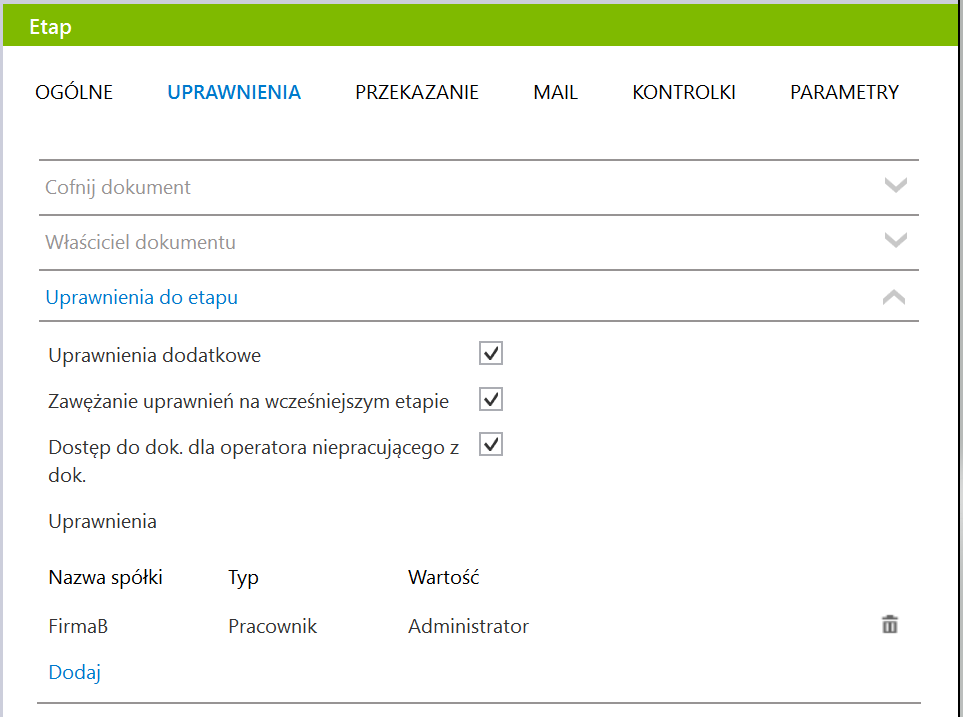Switch to the OGÓLNE tab
This screenshot has width=963, height=717.
click(74, 92)
